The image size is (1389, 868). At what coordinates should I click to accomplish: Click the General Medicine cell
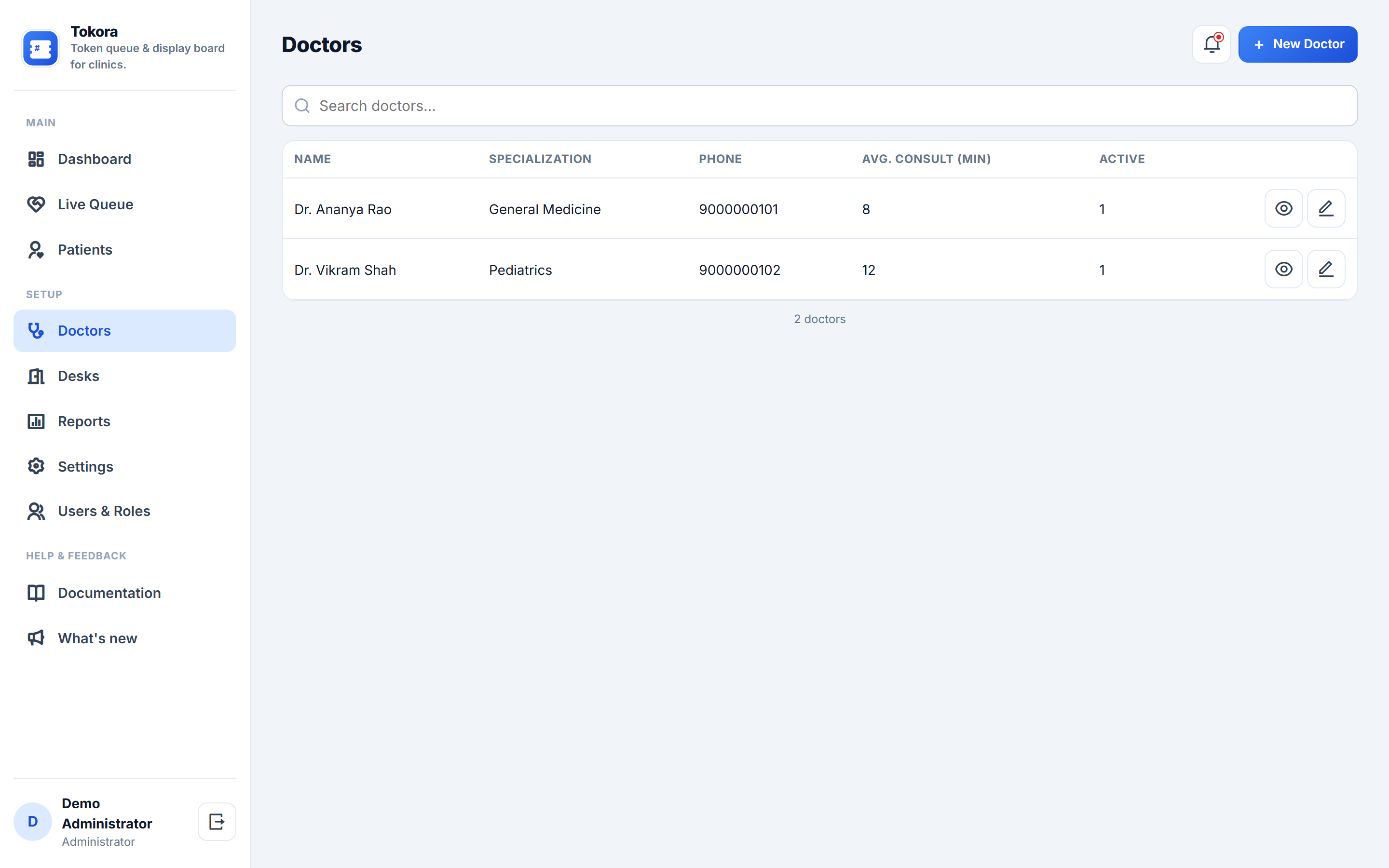(545, 210)
